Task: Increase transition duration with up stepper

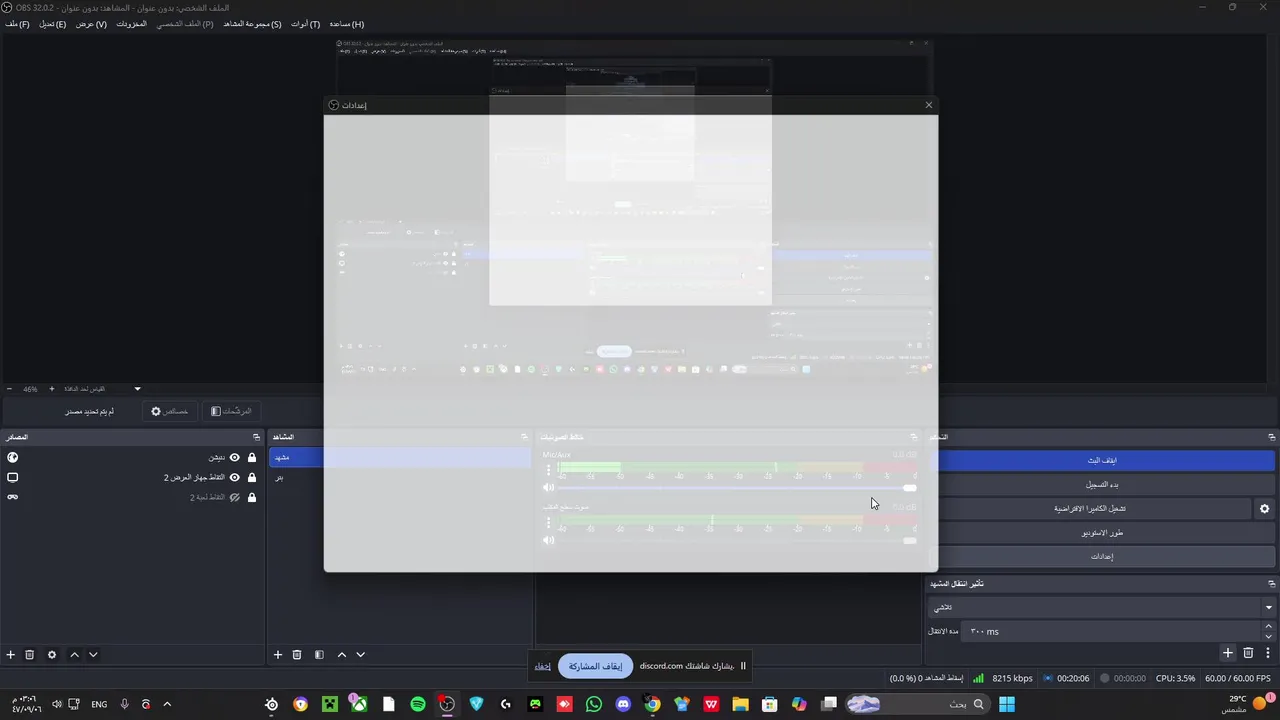Action: click(1269, 627)
